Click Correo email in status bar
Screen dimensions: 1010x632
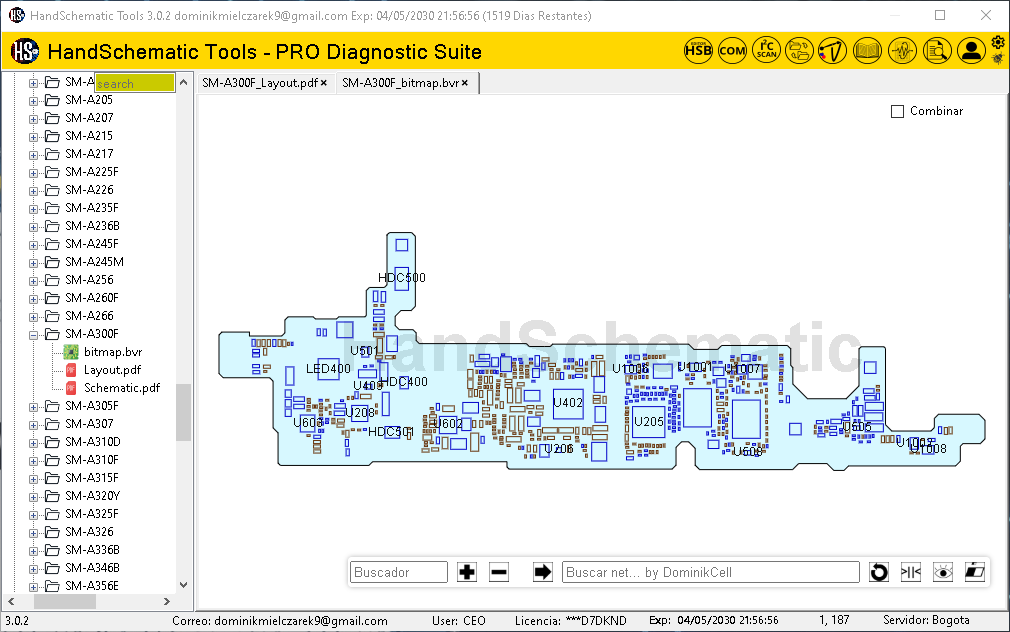click(280, 621)
